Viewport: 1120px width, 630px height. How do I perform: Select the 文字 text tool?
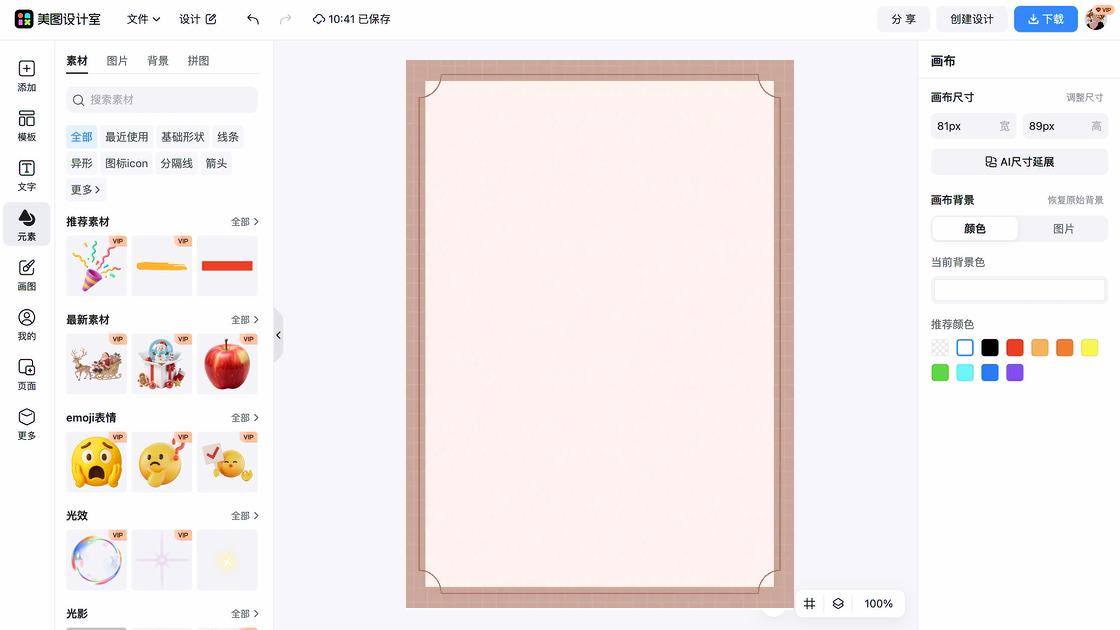click(x=26, y=175)
